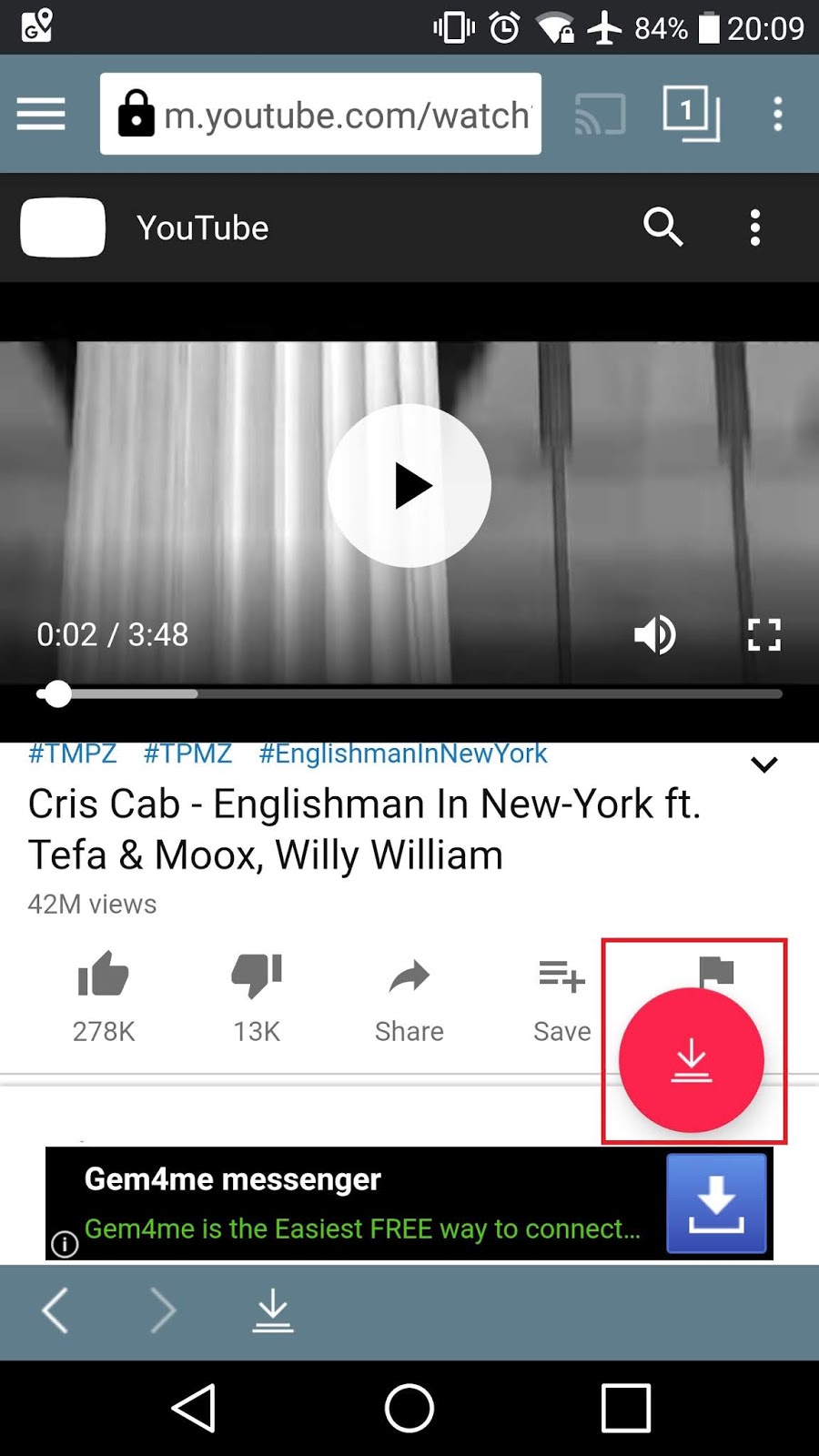Open the #EnglishmanInNewYork hashtag link
Image resolution: width=819 pixels, height=1456 pixels.
[x=403, y=753]
